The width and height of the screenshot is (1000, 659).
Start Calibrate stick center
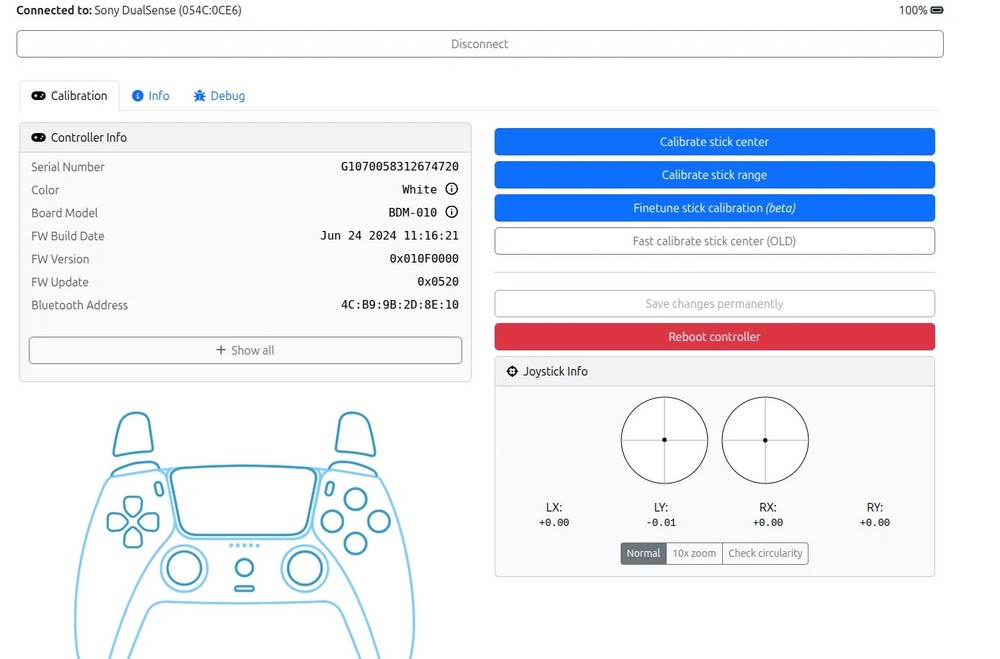click(714, 141)
